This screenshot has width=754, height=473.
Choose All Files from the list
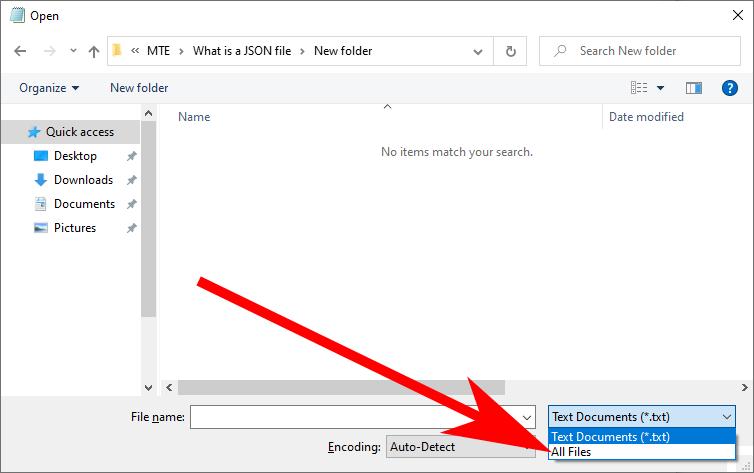coord(641,452)
